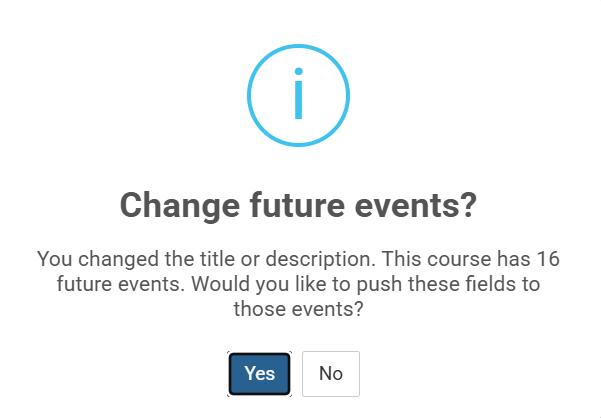Viewport: 601px width, 418px height.
Task: Keep future events unchanged with No
Action: tap(331, 374)
